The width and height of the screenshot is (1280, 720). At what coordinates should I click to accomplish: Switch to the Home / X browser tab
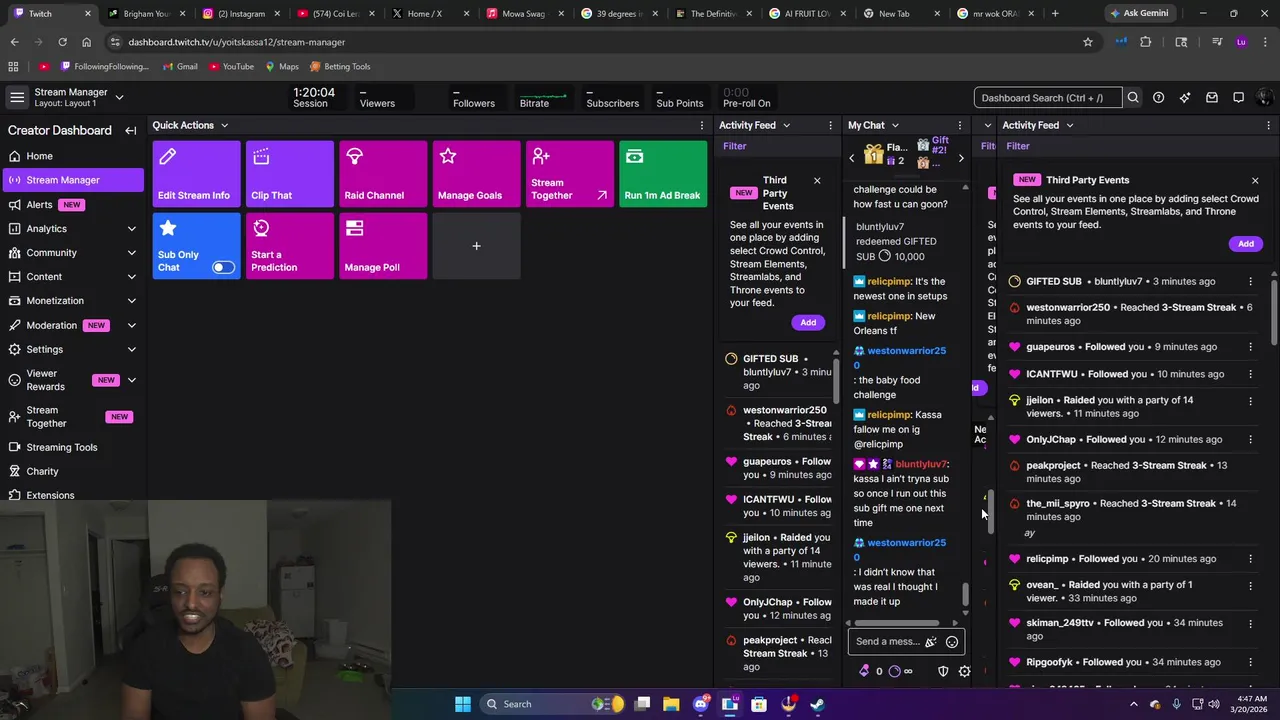click(x=430, y=14)
